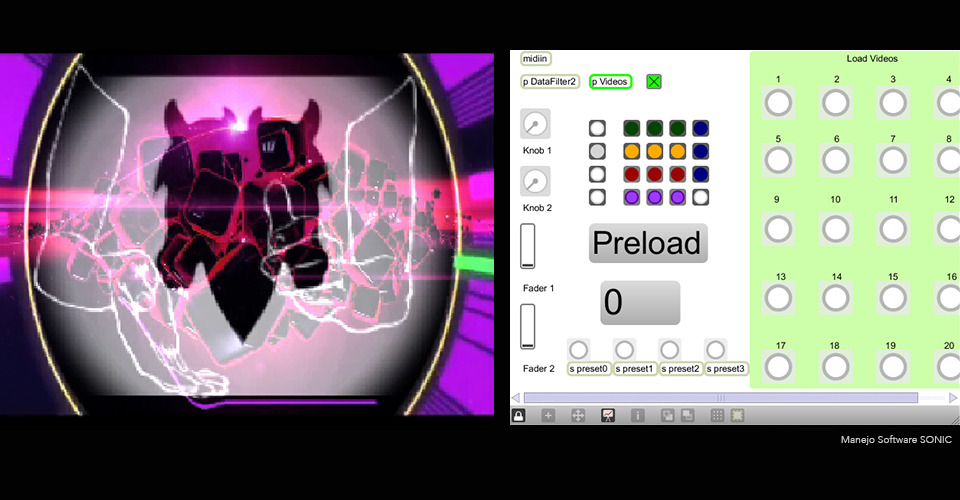The height and width of the screenshot is (500, 960).
Task: Click the number box showing 0
Action: pos(640,302)
